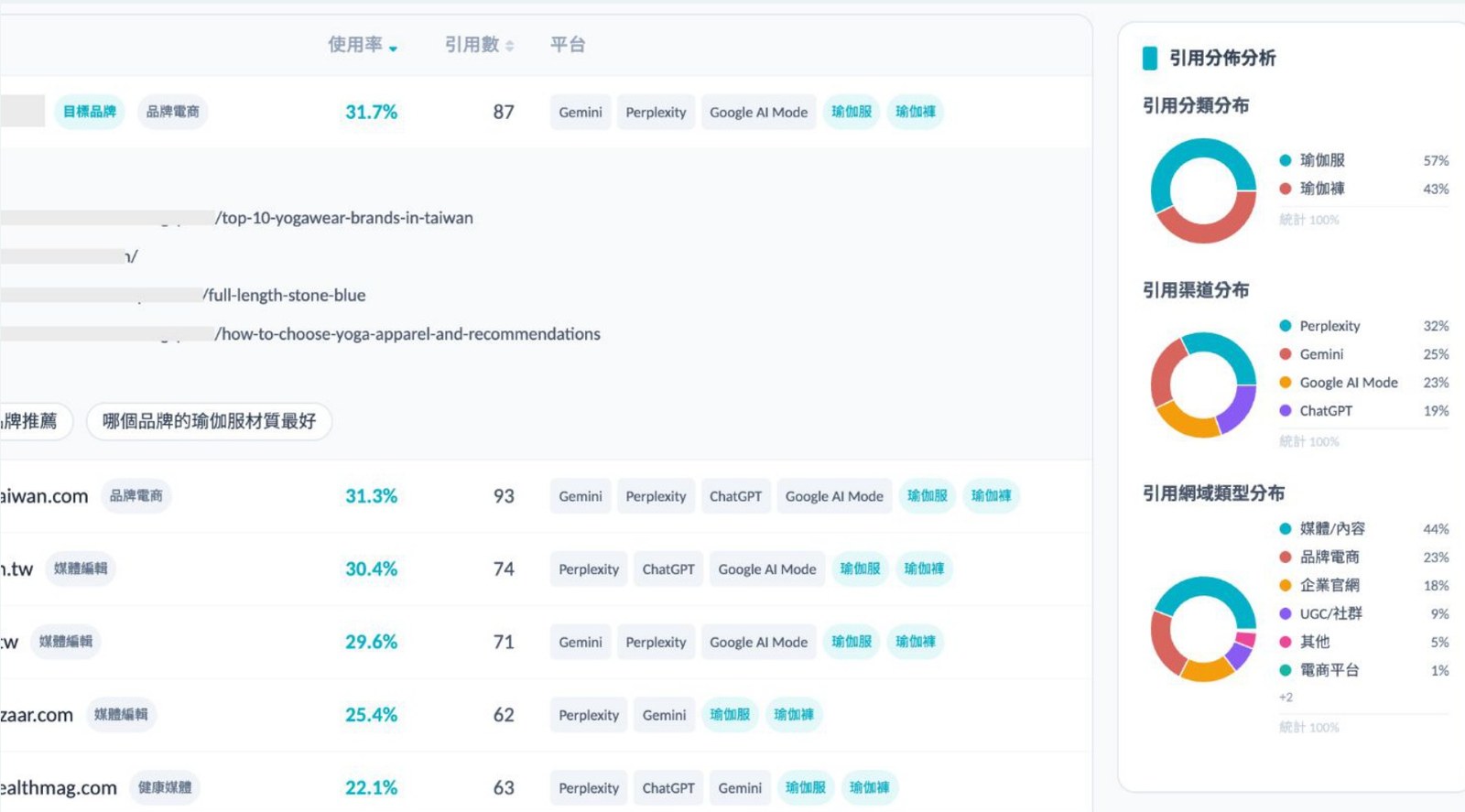Click Google AI Mode in 31.3% row
Image resolution: width=1465 pixels, height=812 pixels.
(x=834, y=496)
